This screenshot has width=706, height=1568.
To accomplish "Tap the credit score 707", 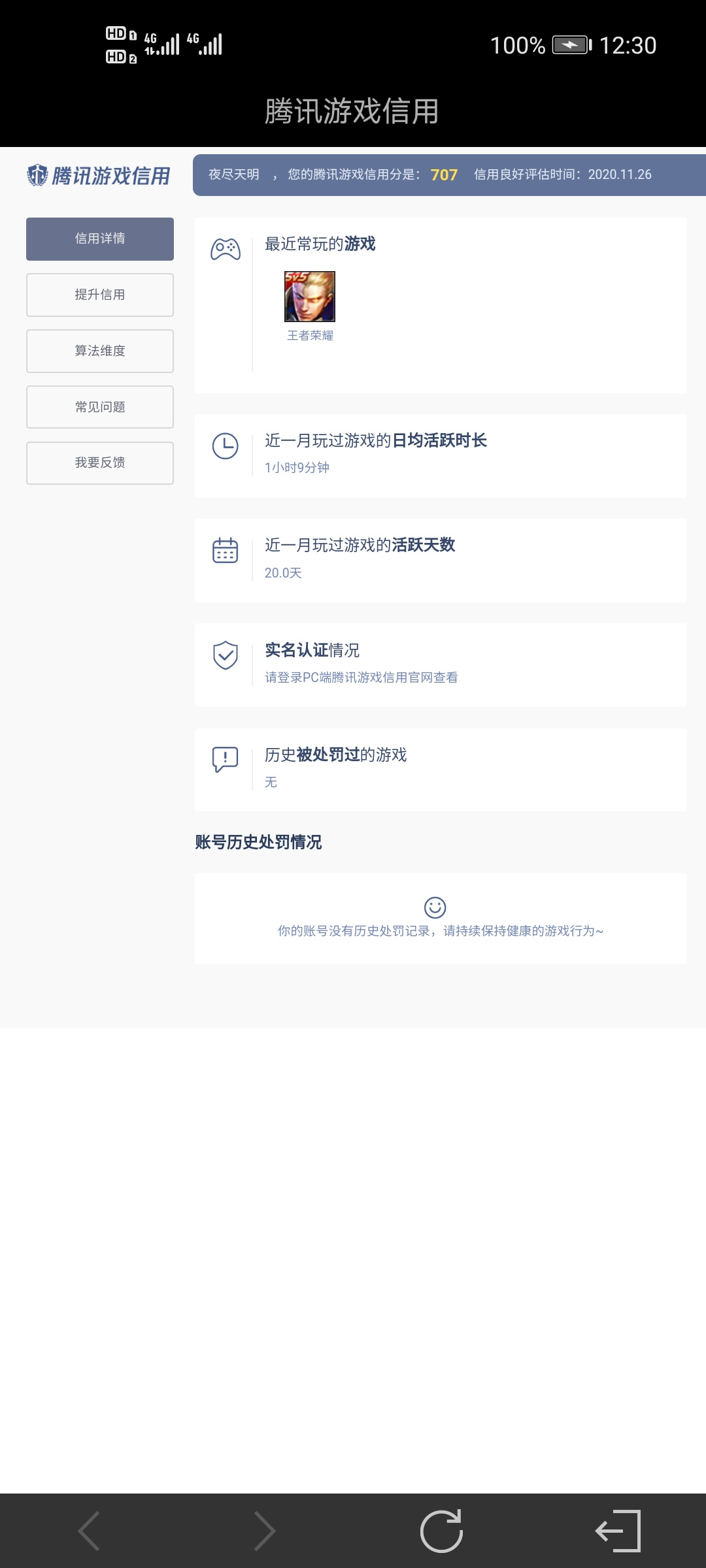I will (x=444, y=175).
